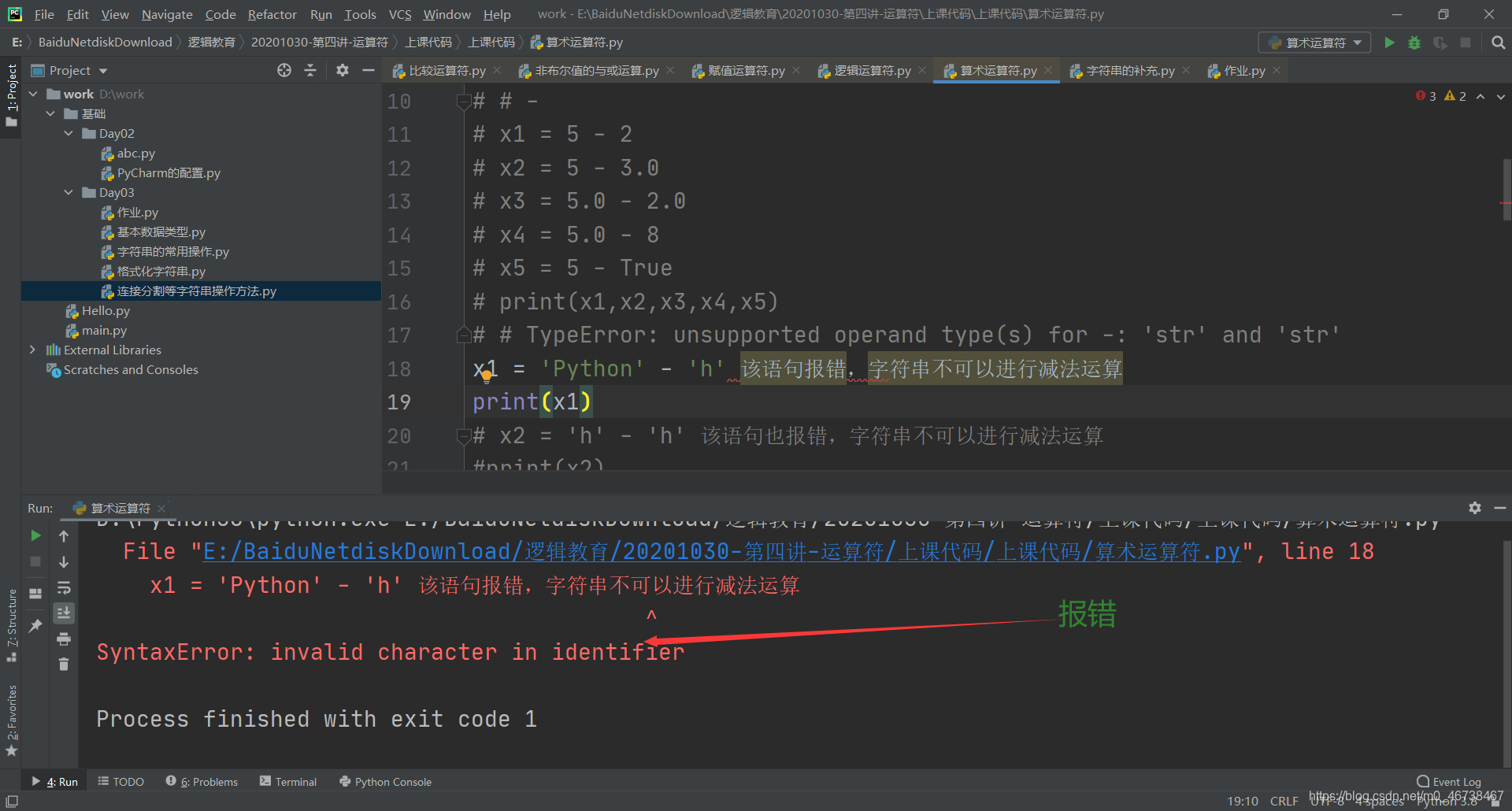Toggle scroll to end in Run console
Viewport: 1512px width, 811px height.
(64, 613)
